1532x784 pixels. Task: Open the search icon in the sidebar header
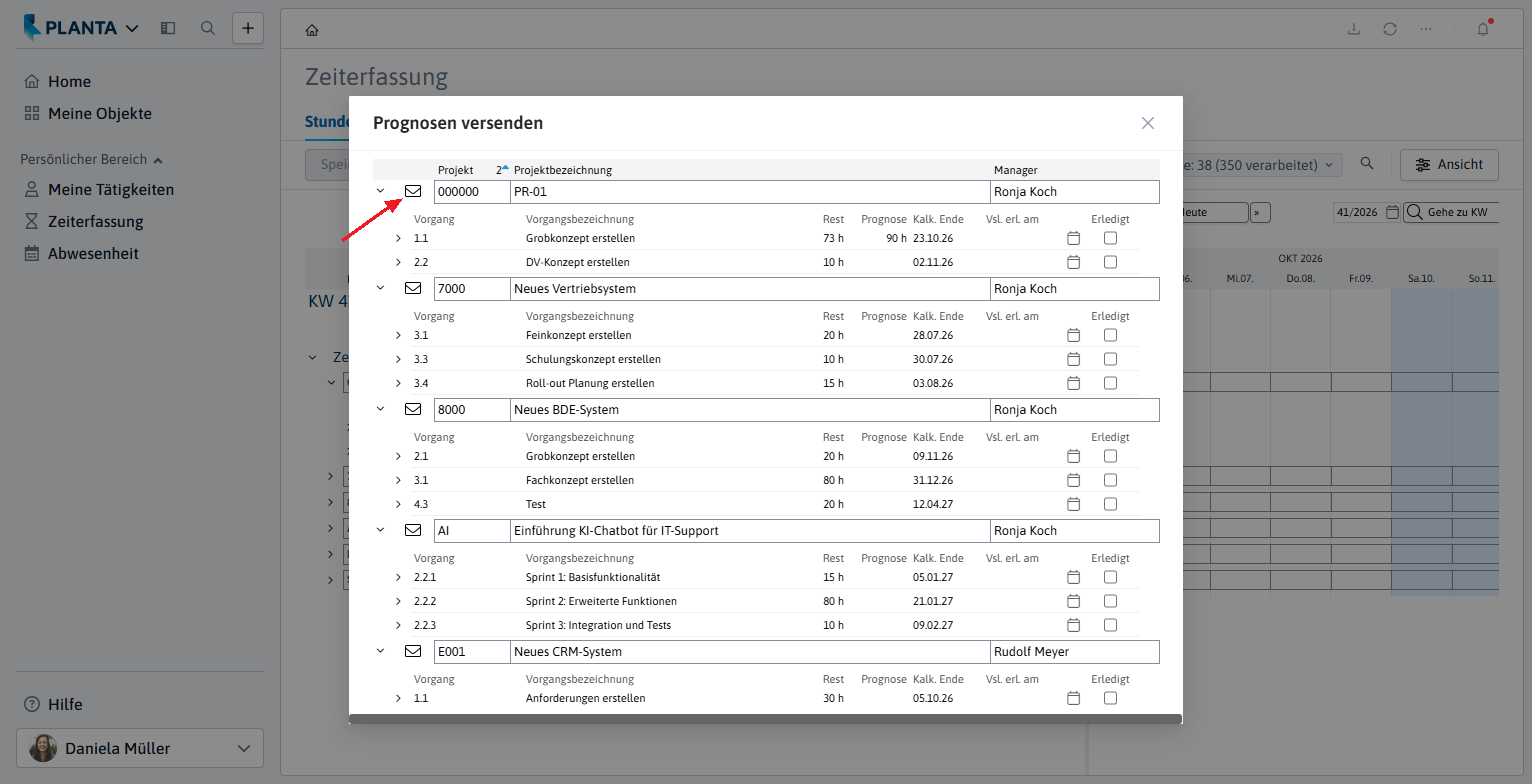point(208,28)
